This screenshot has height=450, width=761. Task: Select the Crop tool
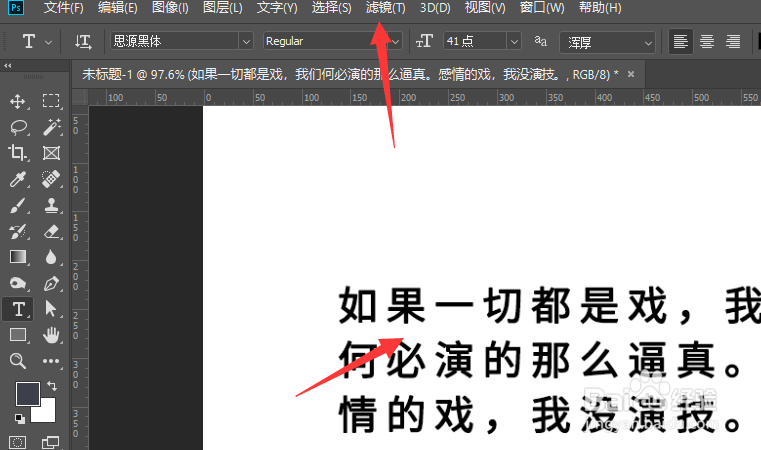(17, 153)
